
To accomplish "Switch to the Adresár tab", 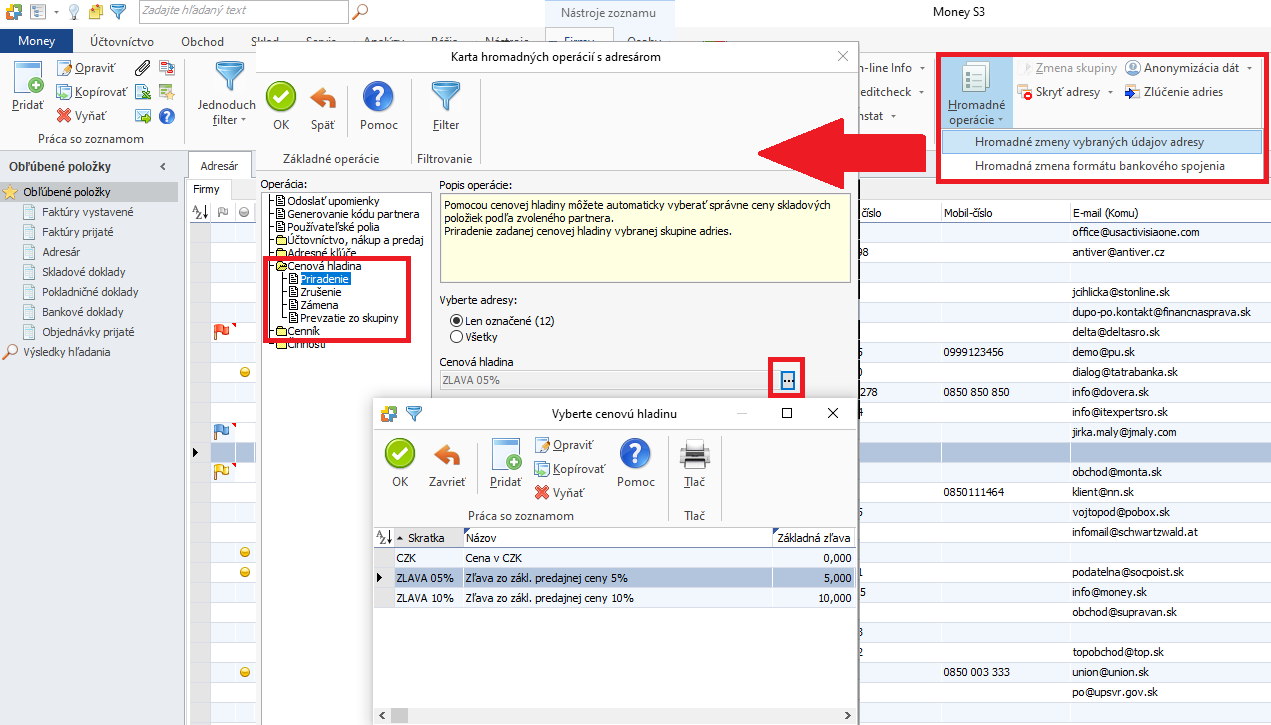I will click(219, 166).
